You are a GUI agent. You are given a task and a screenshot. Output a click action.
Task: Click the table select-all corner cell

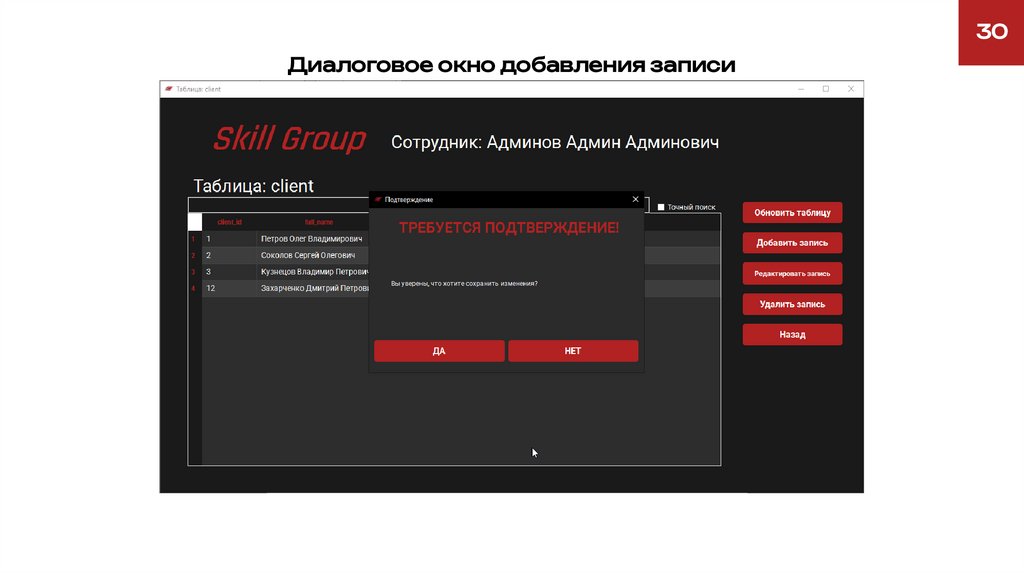tap(195, 222)
